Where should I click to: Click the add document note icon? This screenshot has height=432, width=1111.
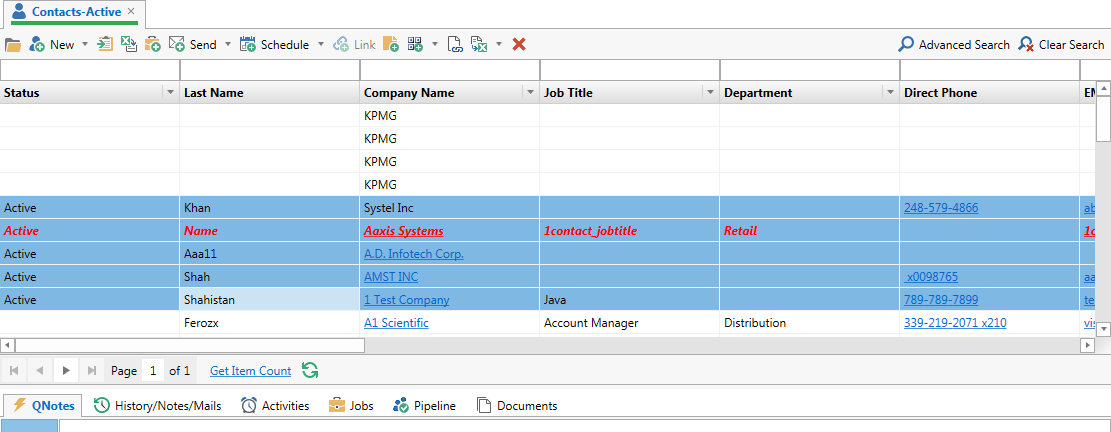click(x=391, y=44)
